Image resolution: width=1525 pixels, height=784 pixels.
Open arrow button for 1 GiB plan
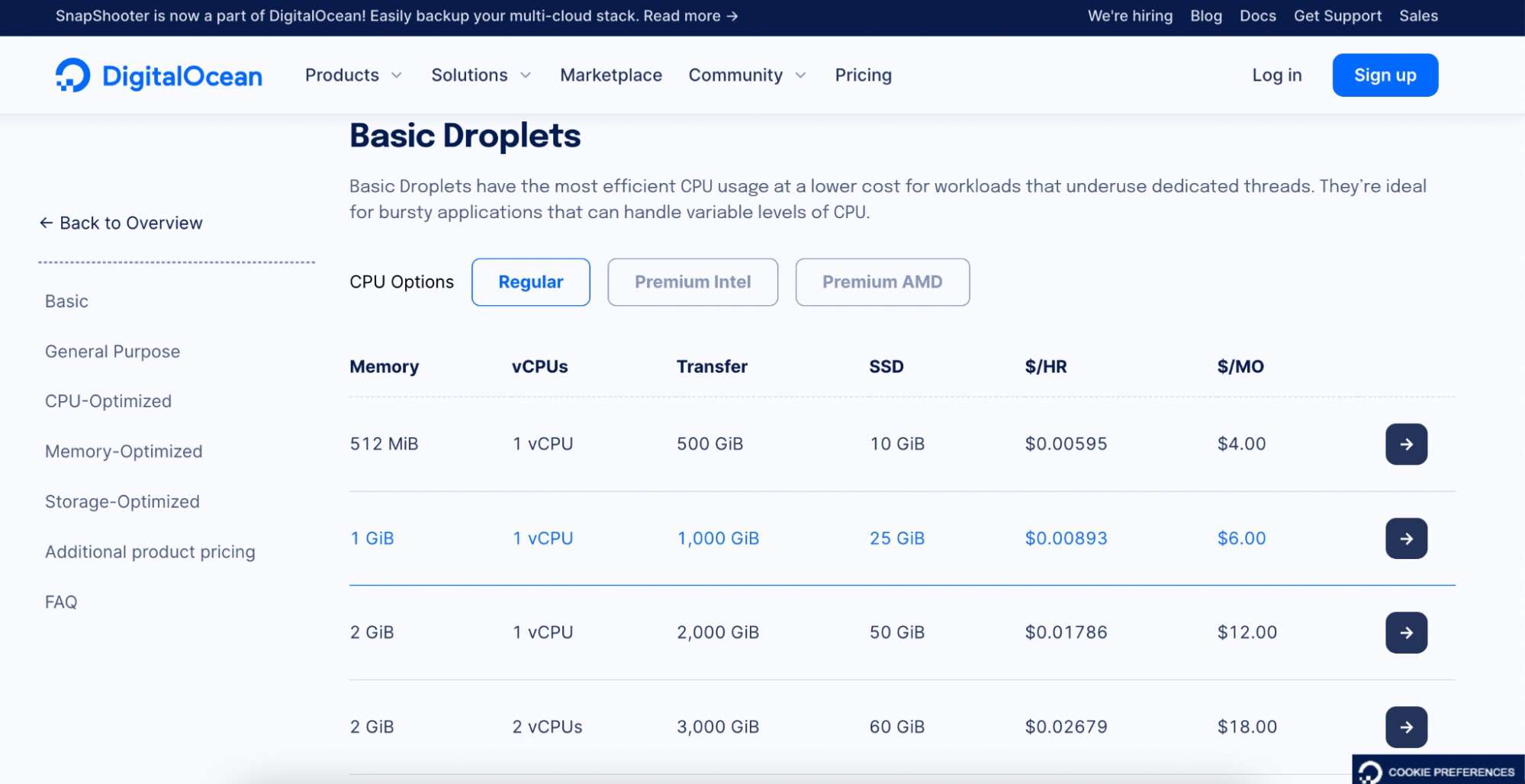1406,538
